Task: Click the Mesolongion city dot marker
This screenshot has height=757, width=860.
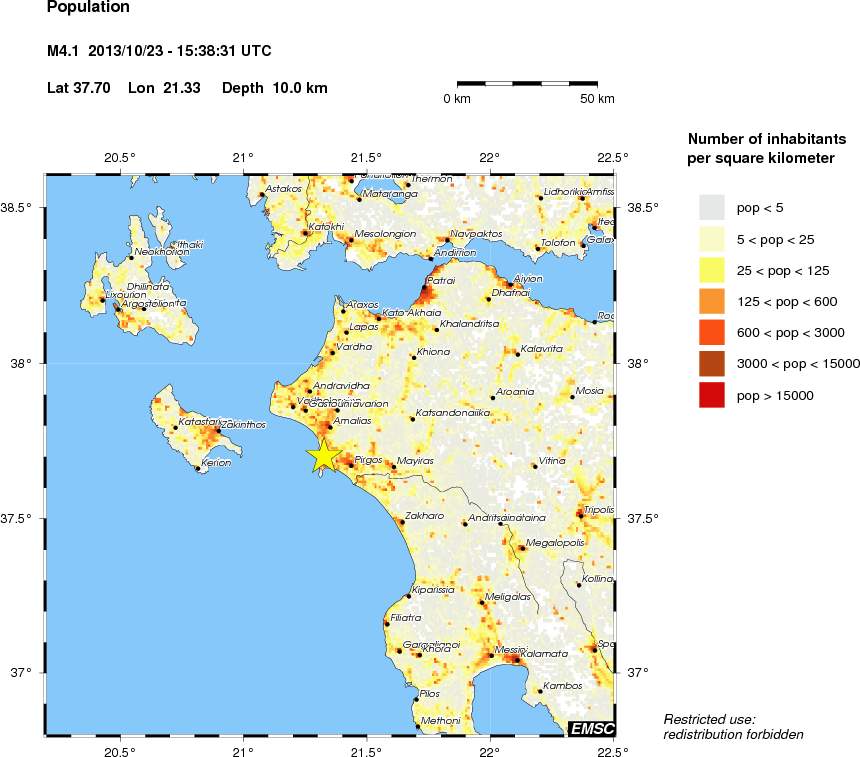Action: [x=350, y=240]
